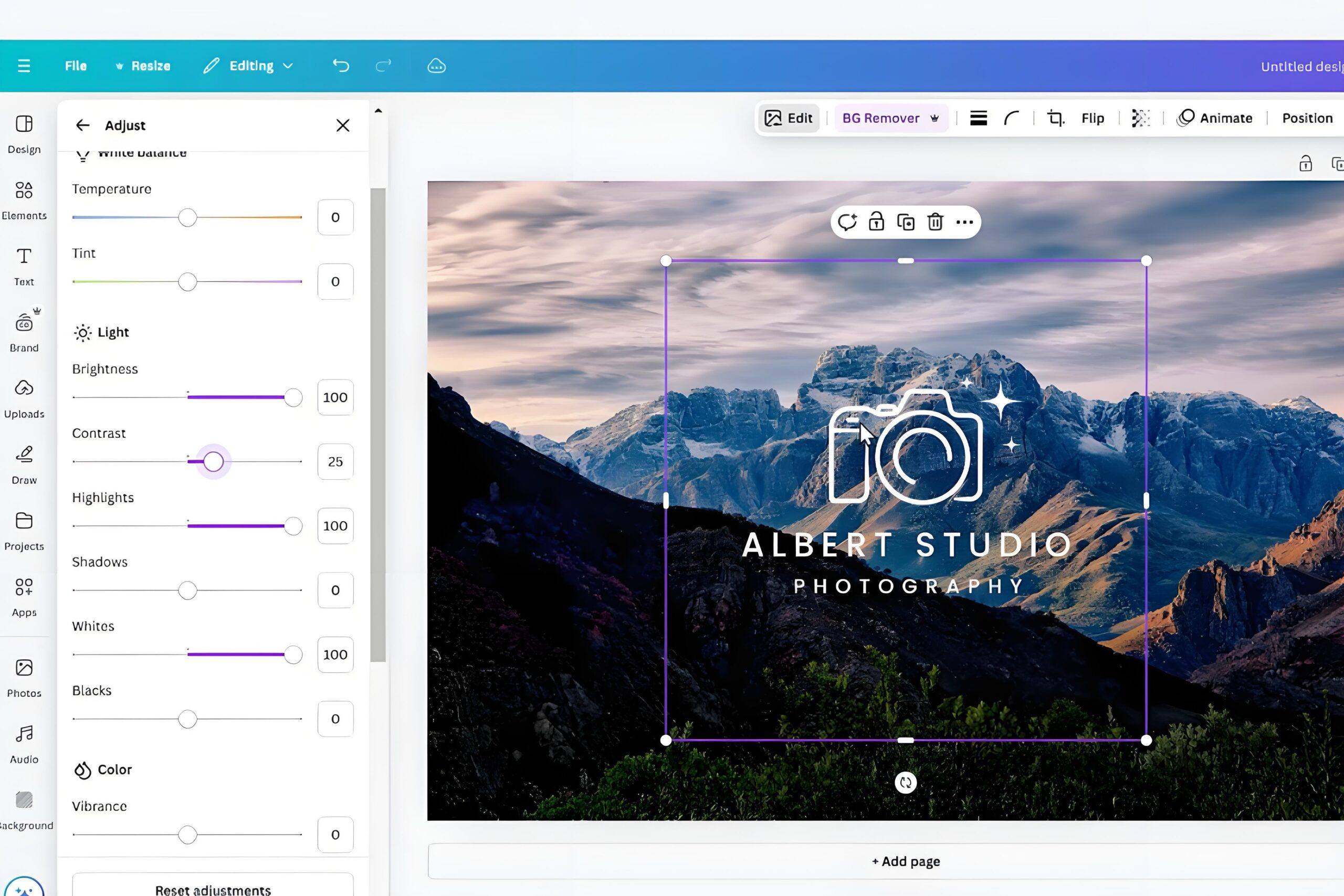Click the Contrast slider handle
Image resolution: width=1344 pixels, height=896 pixels.
coord(213,462)
